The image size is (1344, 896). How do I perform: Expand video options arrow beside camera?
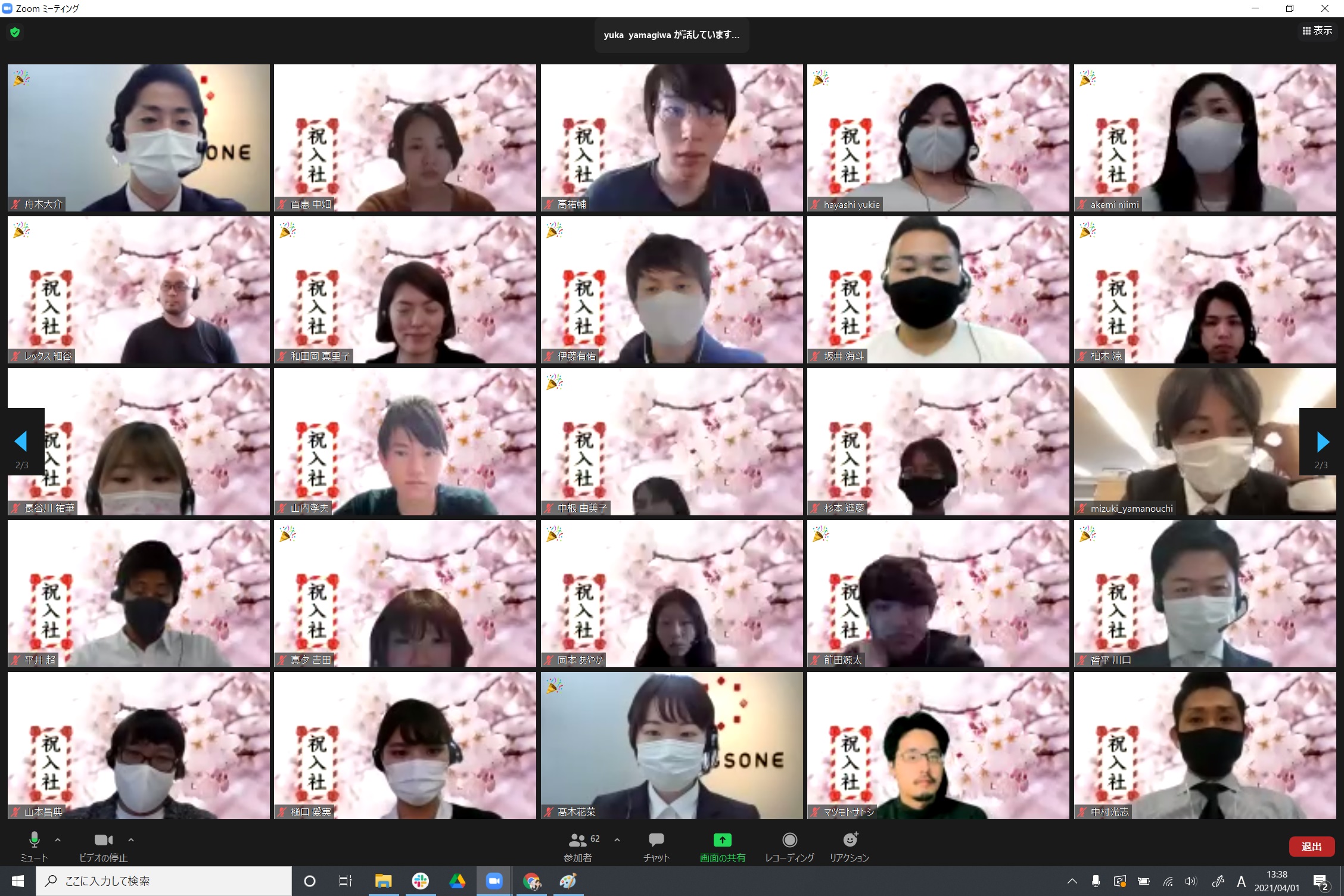tap(131, 840)
